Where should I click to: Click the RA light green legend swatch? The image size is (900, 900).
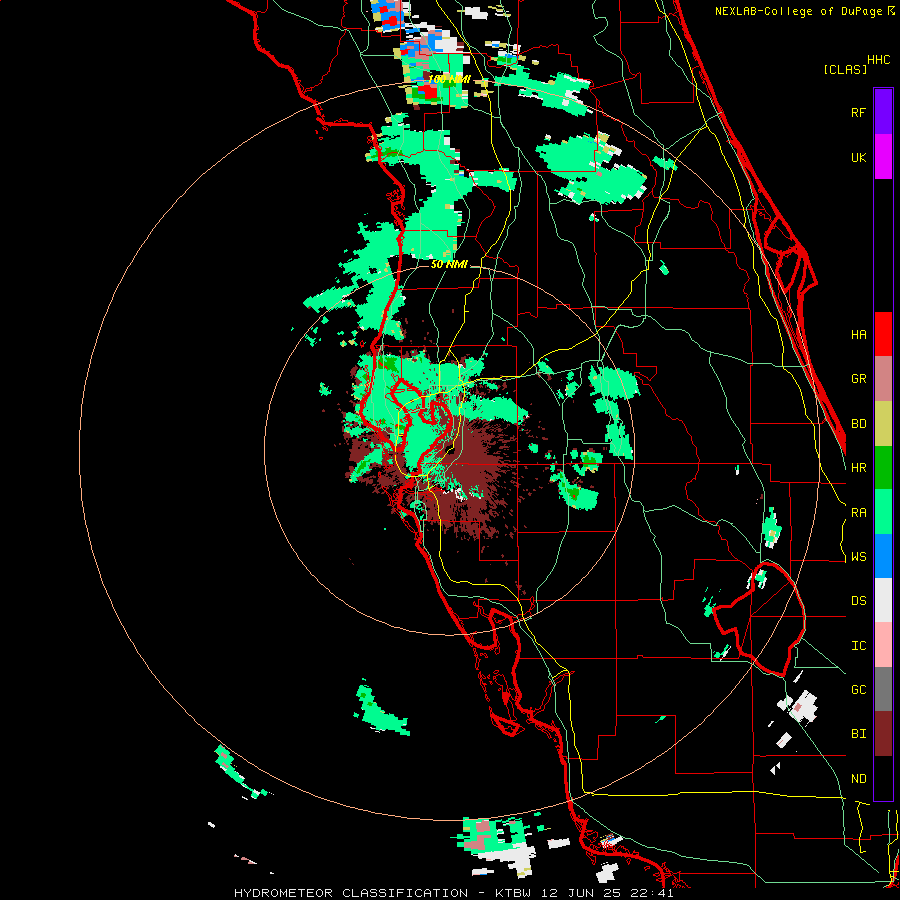click(x=883, y=512)
